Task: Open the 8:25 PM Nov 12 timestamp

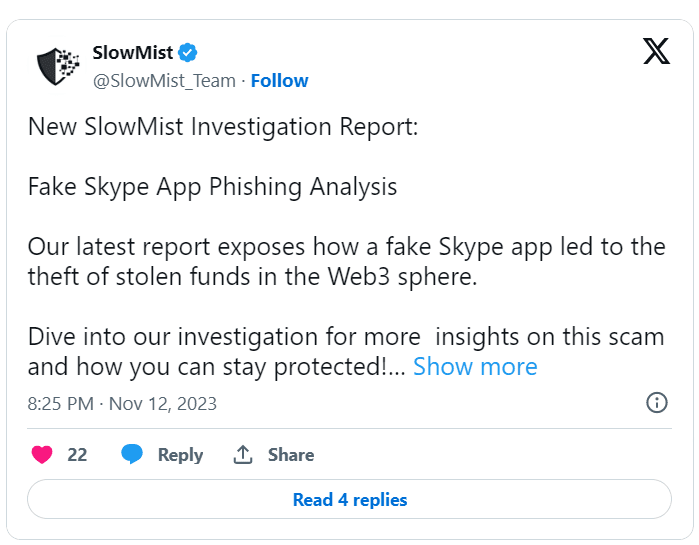Action: click(122, 404)
